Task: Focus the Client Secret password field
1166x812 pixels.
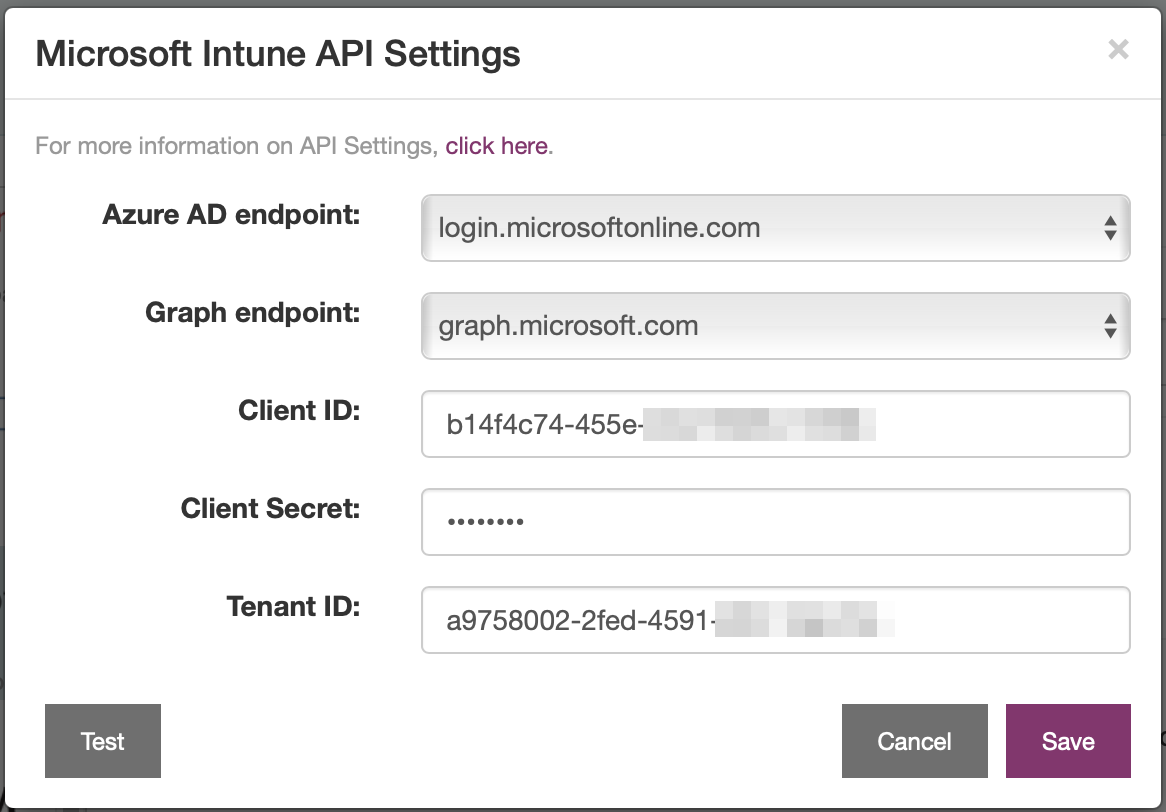Action: coord(776,522)
